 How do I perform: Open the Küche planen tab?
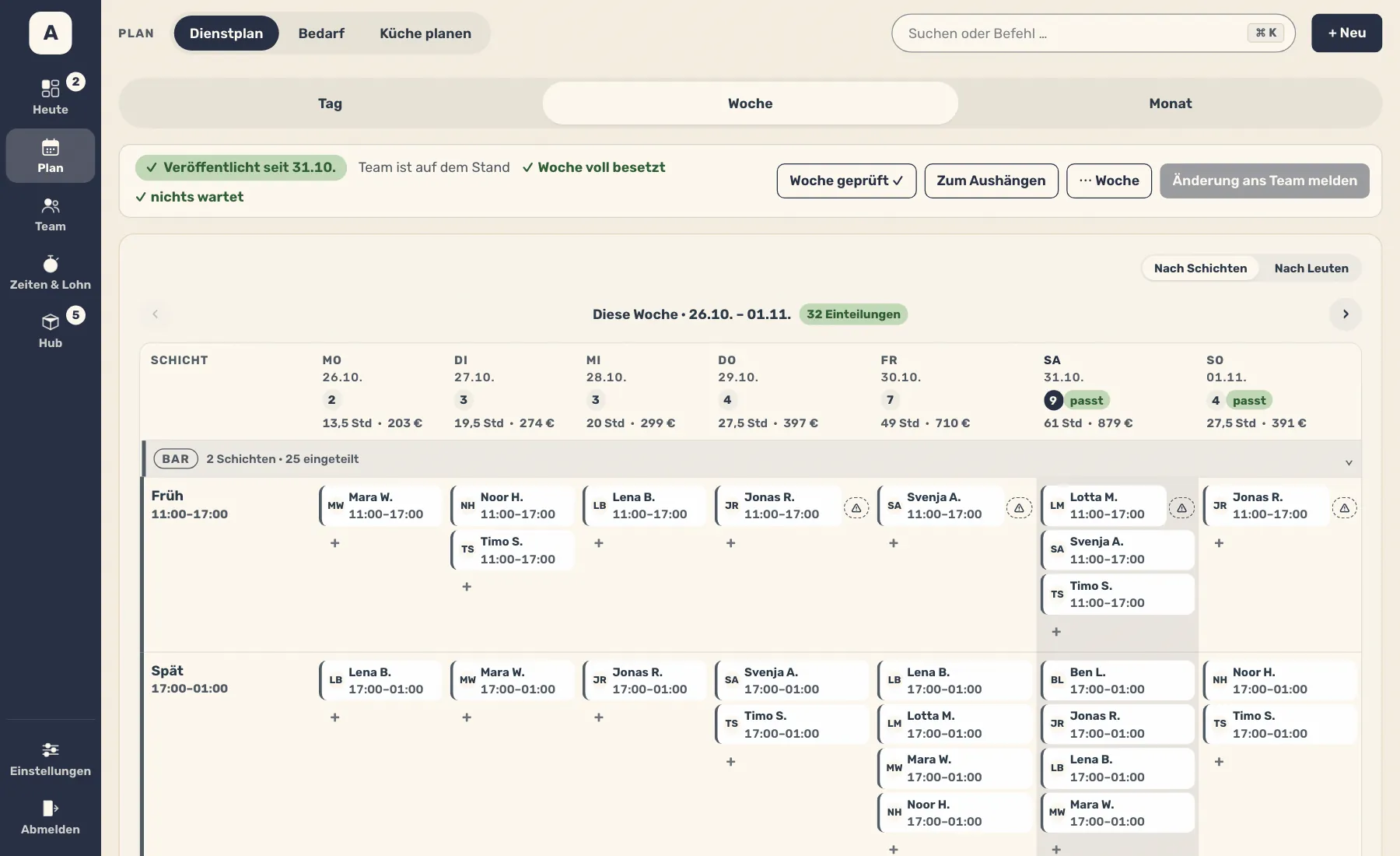click(x=425, y=33)
